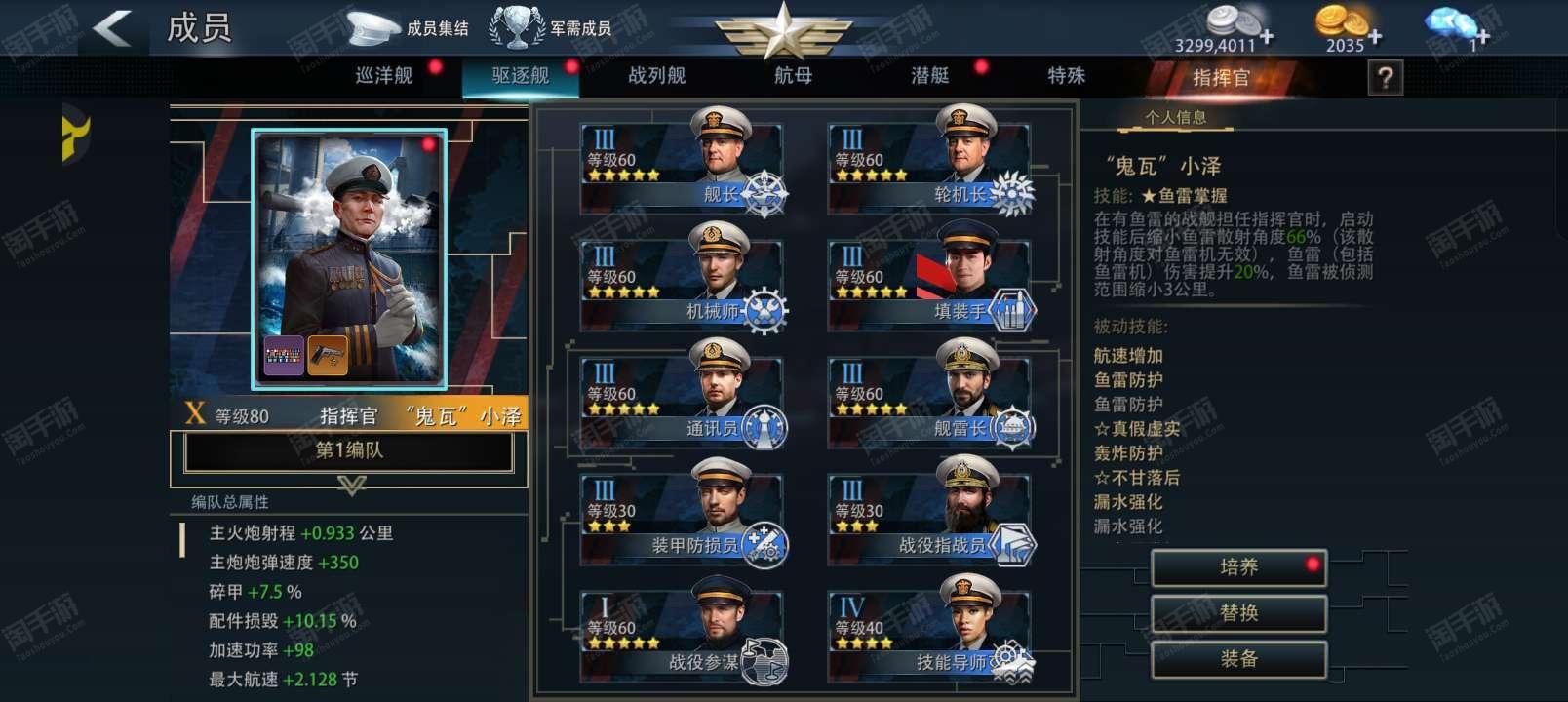Open the 第1编队 formation selector
This screenshot has height=702, width=1568.
tap(349, 450)
